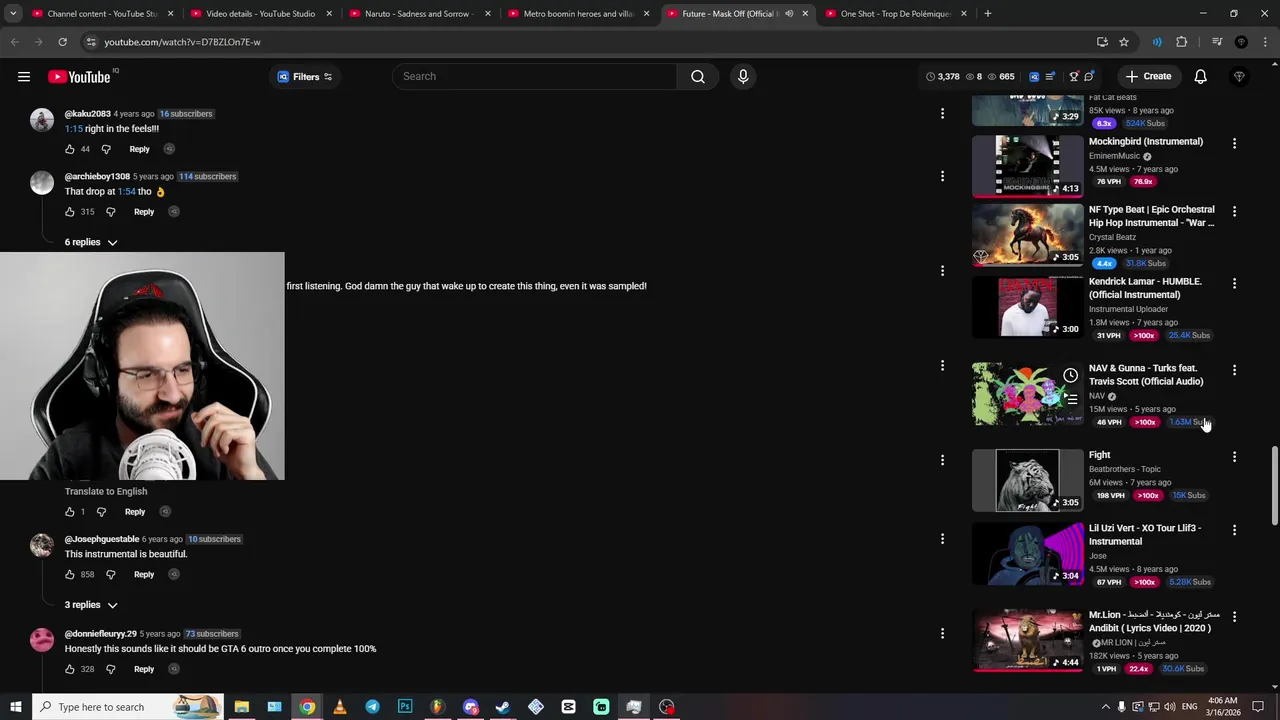Open the Windows Start menu
This screenshot has height=720, width=1280.
[16, 707]
